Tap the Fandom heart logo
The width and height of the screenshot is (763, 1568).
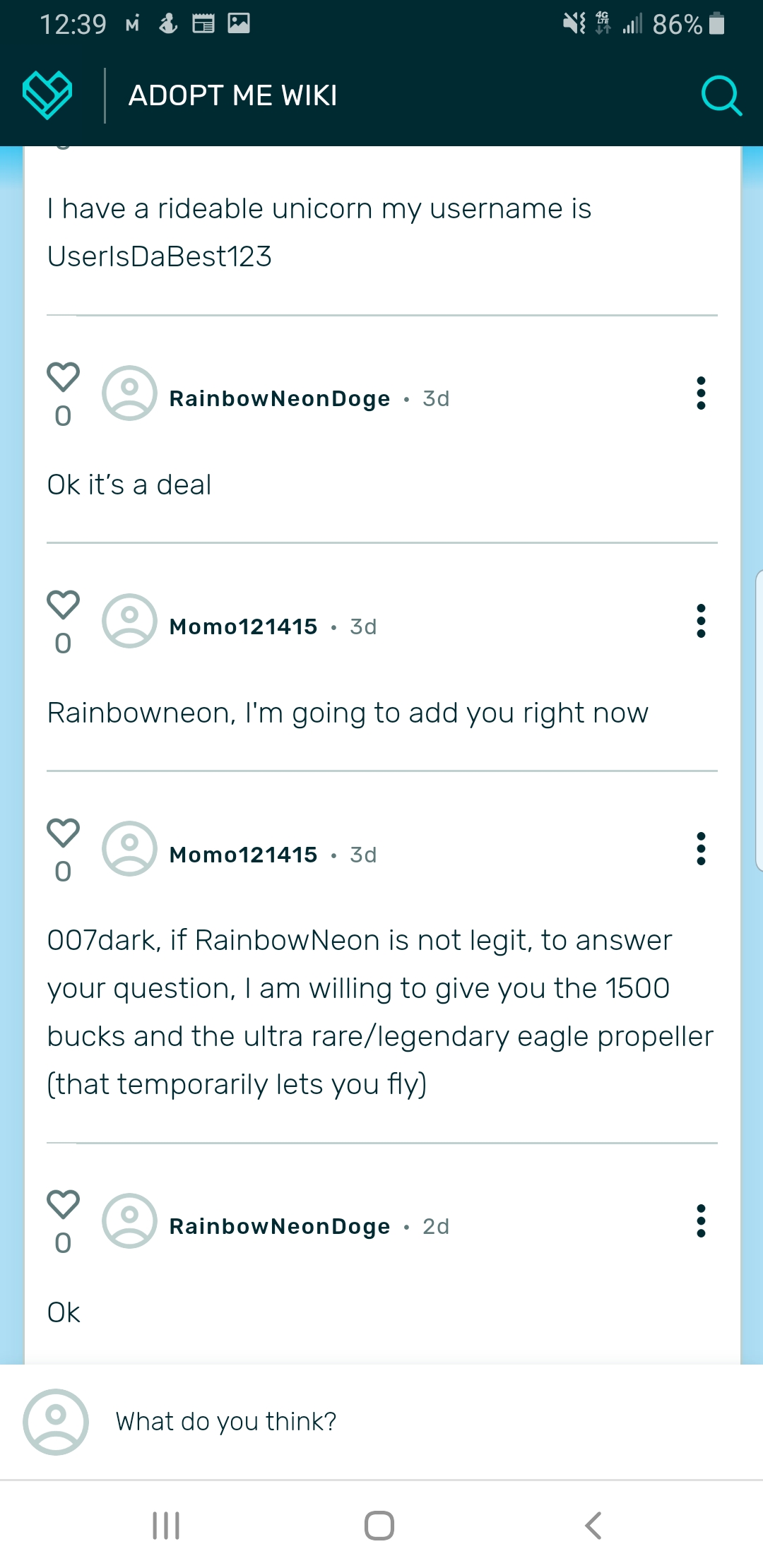pyautogui.click(x=47, y=95)
